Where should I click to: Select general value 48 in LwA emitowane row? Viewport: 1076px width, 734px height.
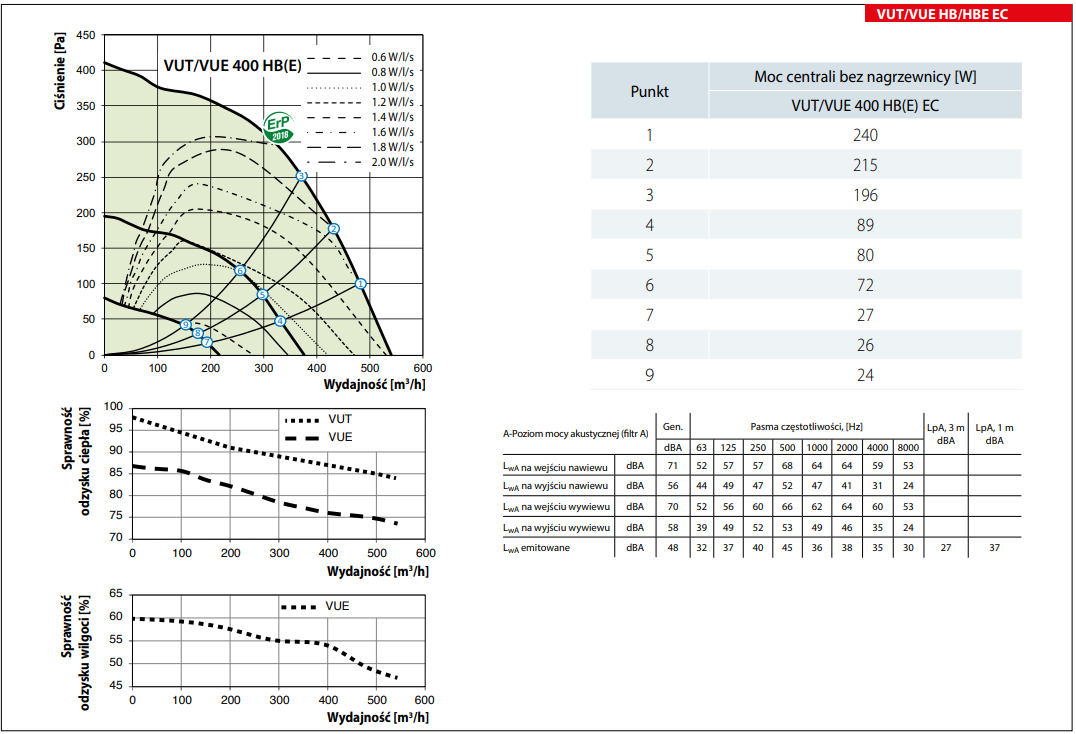(672, 548)
